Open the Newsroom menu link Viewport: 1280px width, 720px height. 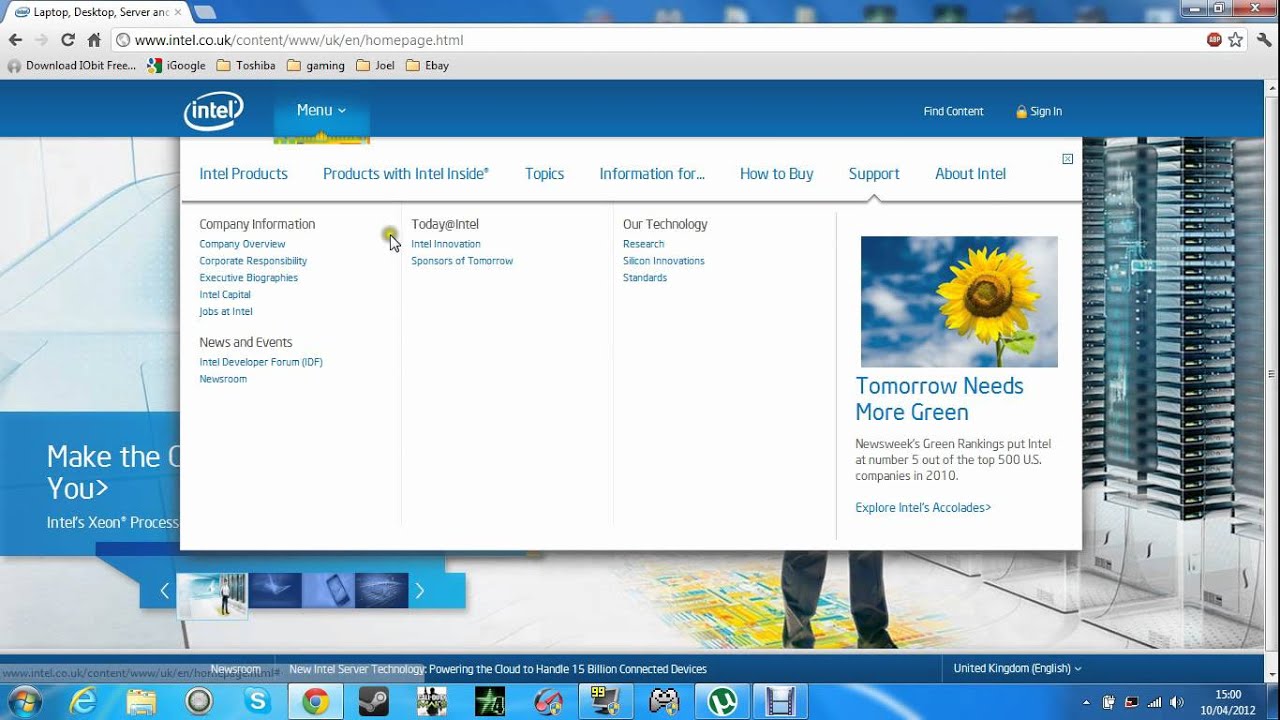pos(223,379)
